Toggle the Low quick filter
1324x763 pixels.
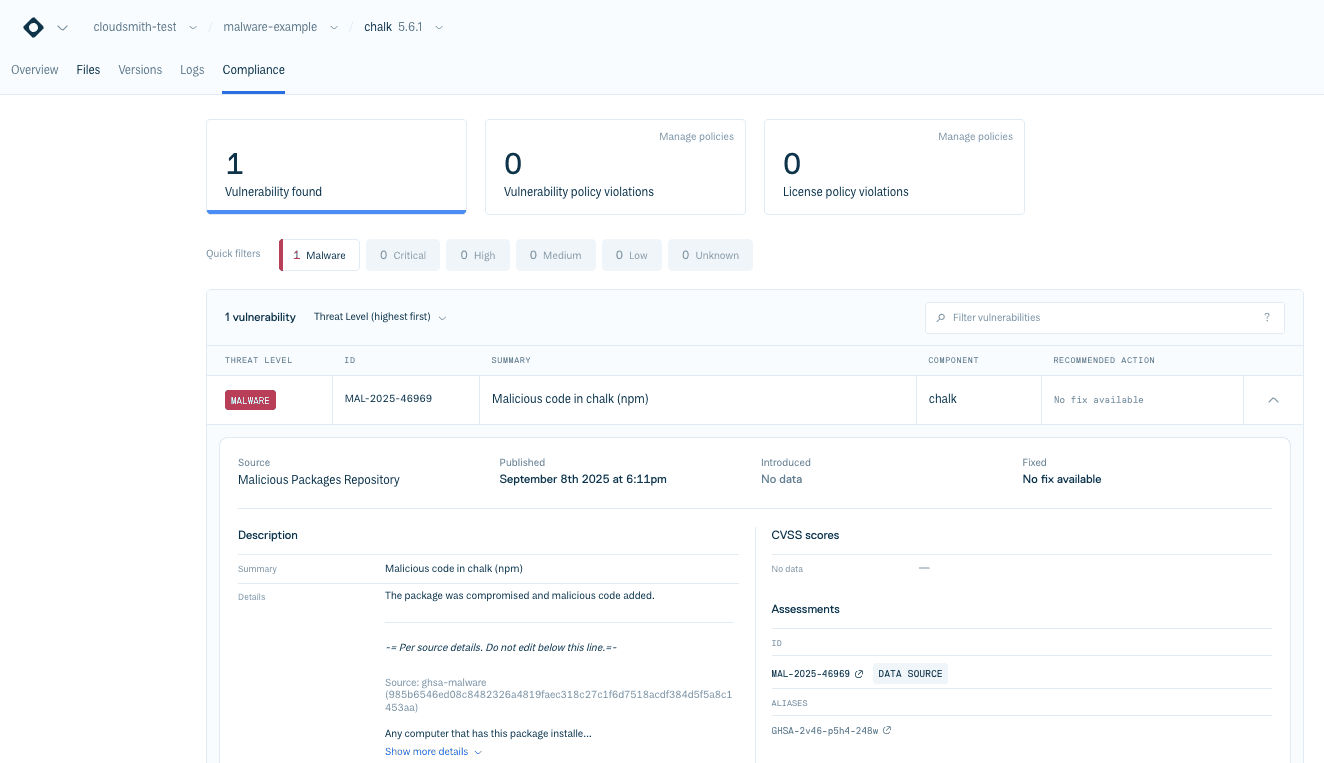pyautogui.click(x=632, y=255)
